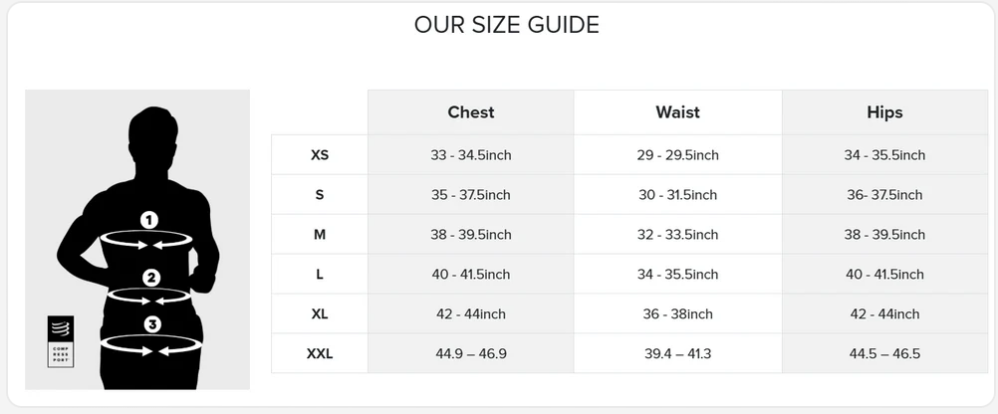Click the chest circumference arrows on silhouette
This screenshot has height=414, width=998.
(146, 241)
